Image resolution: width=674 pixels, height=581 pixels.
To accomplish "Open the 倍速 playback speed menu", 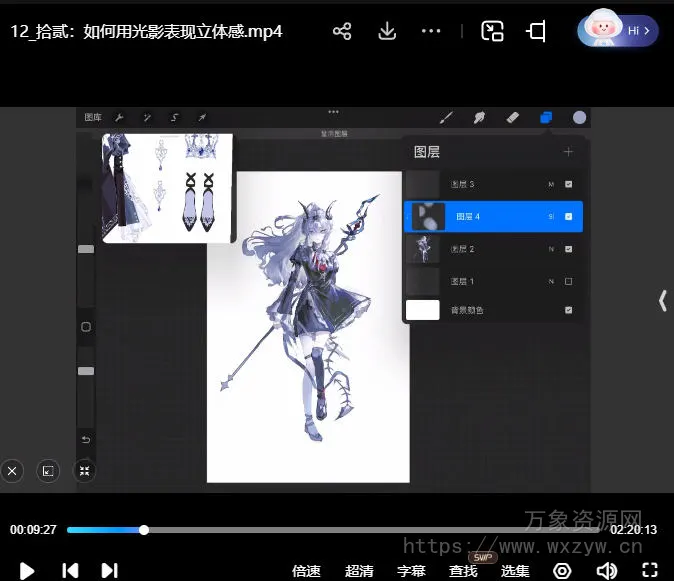I will point(306,571).
